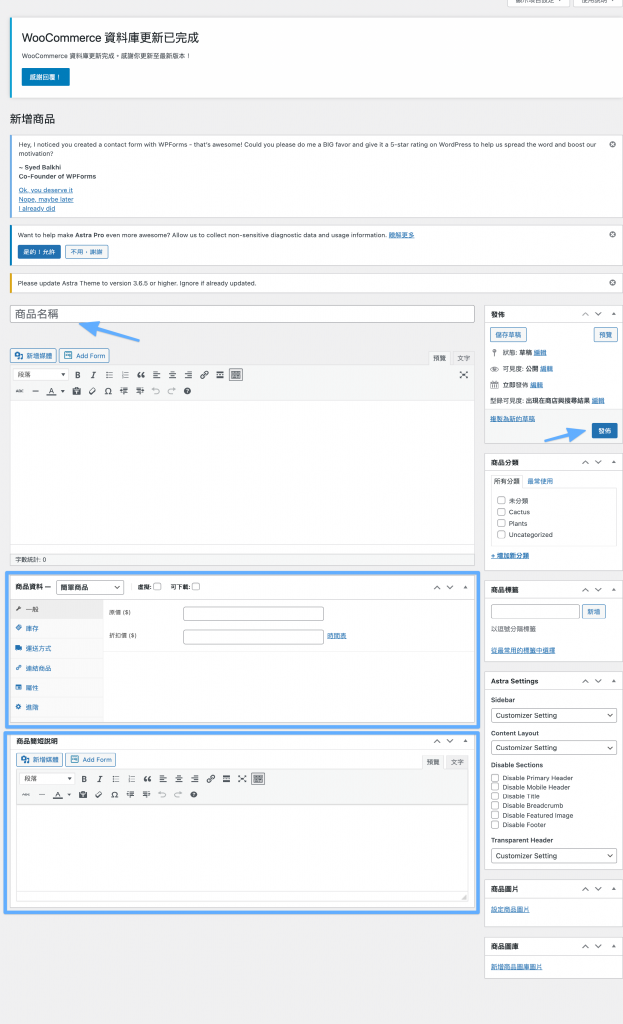623x1024 pixels.
Task: Check the 可下載 (downloadable) checkbox
Action: pyautogui.click(x=196, y=586)
